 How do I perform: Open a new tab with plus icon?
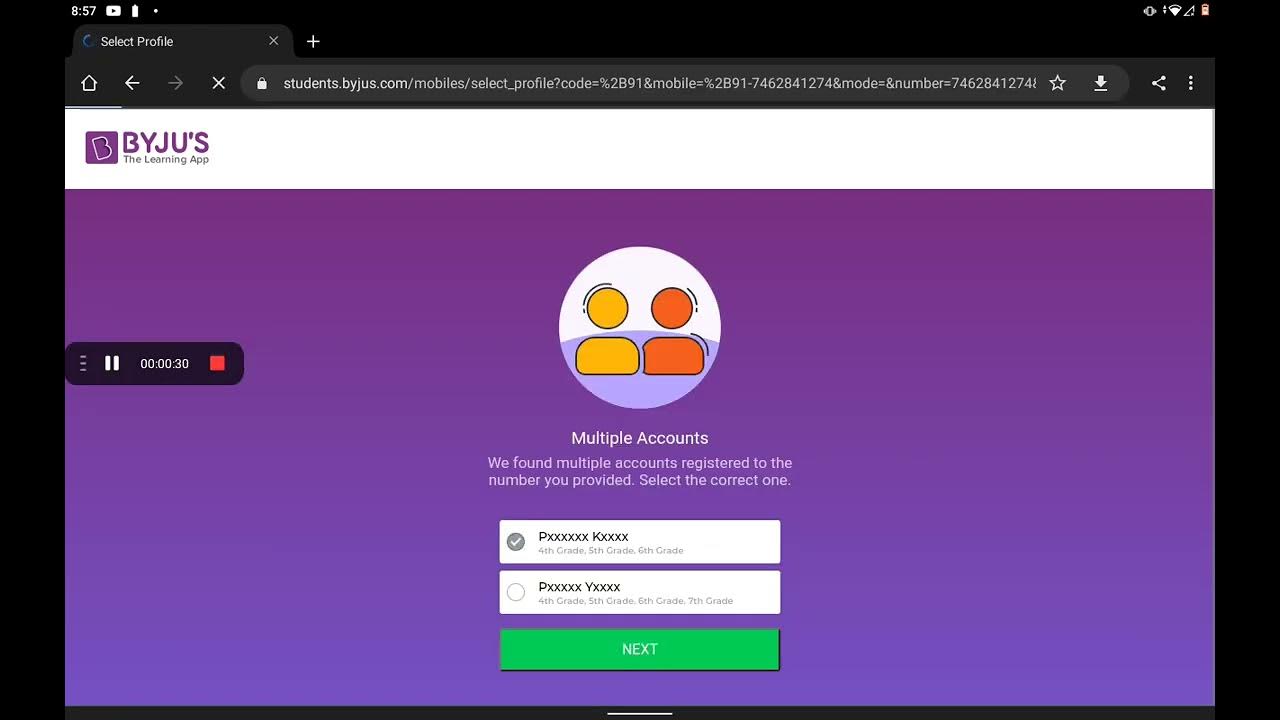point(313,41)
